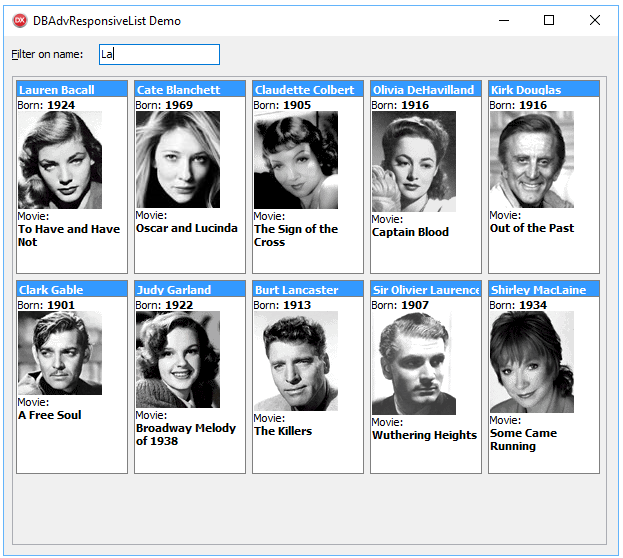The image size is (623, 558).
Task: Select the Kirk Douglas card header
Action: (x=544, y=90)
